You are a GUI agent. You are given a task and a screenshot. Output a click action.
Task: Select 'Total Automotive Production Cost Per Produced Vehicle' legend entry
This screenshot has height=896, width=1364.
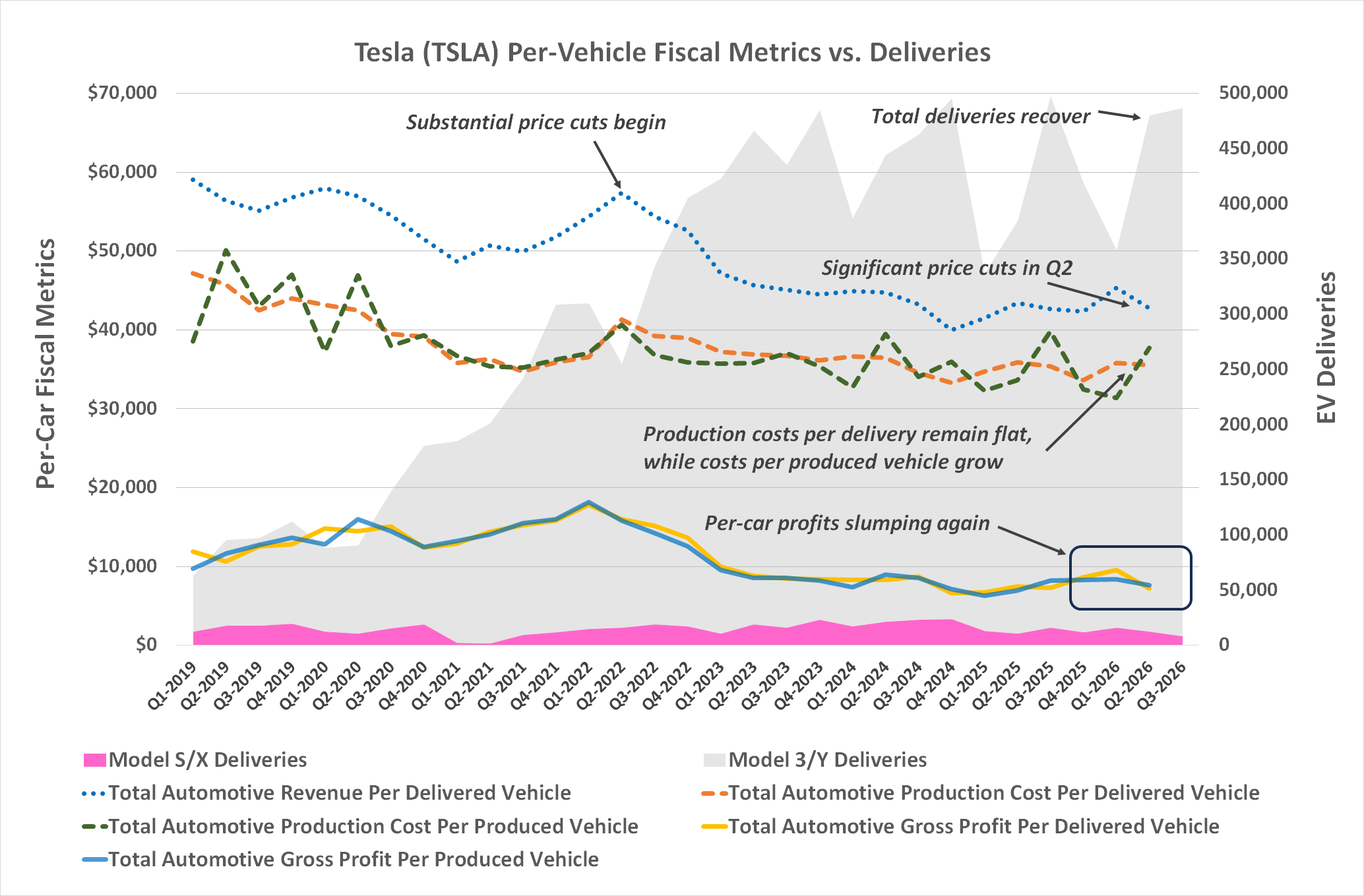click(360, 826)
